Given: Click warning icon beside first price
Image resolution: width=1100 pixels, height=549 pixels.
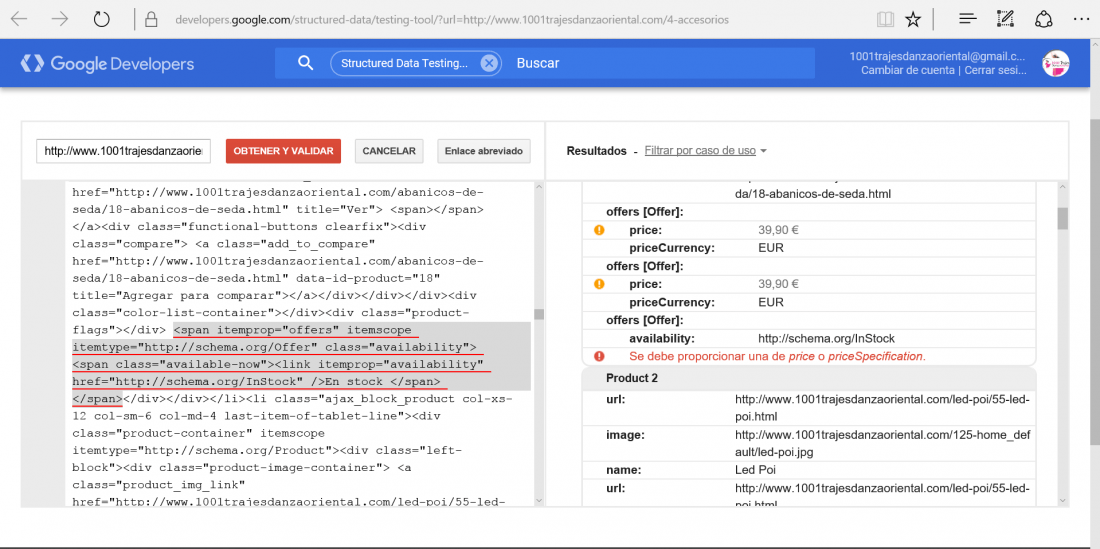Looking at the screenshot, I should tap(599, 230).
